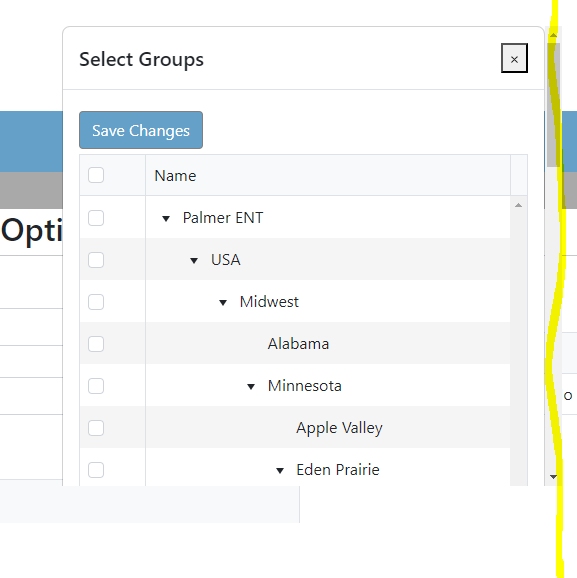Click the Save Changes button

pos(141,130)
